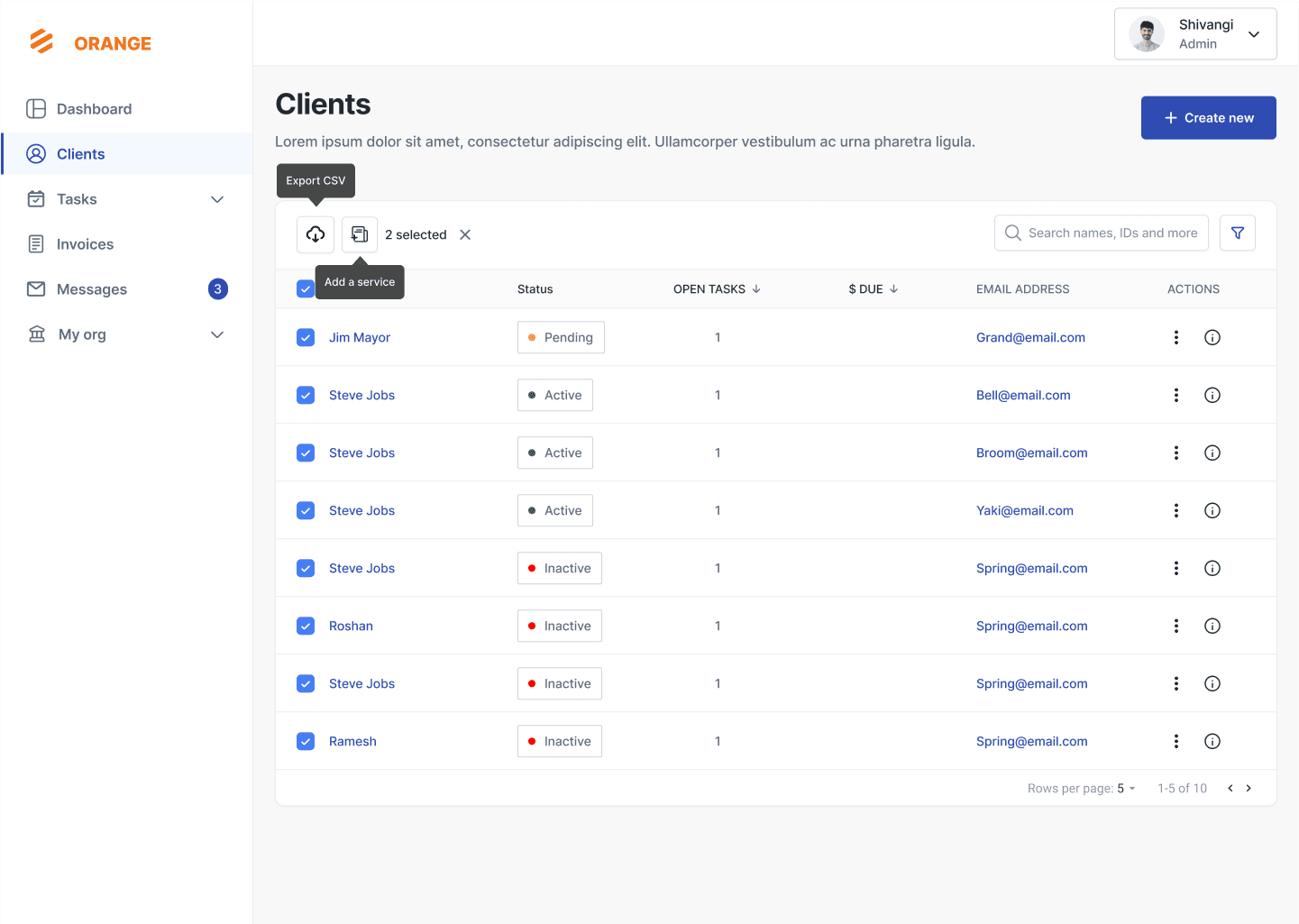
Task: Uncheck checkbox for Bell@email.com row
Action: 306,395
